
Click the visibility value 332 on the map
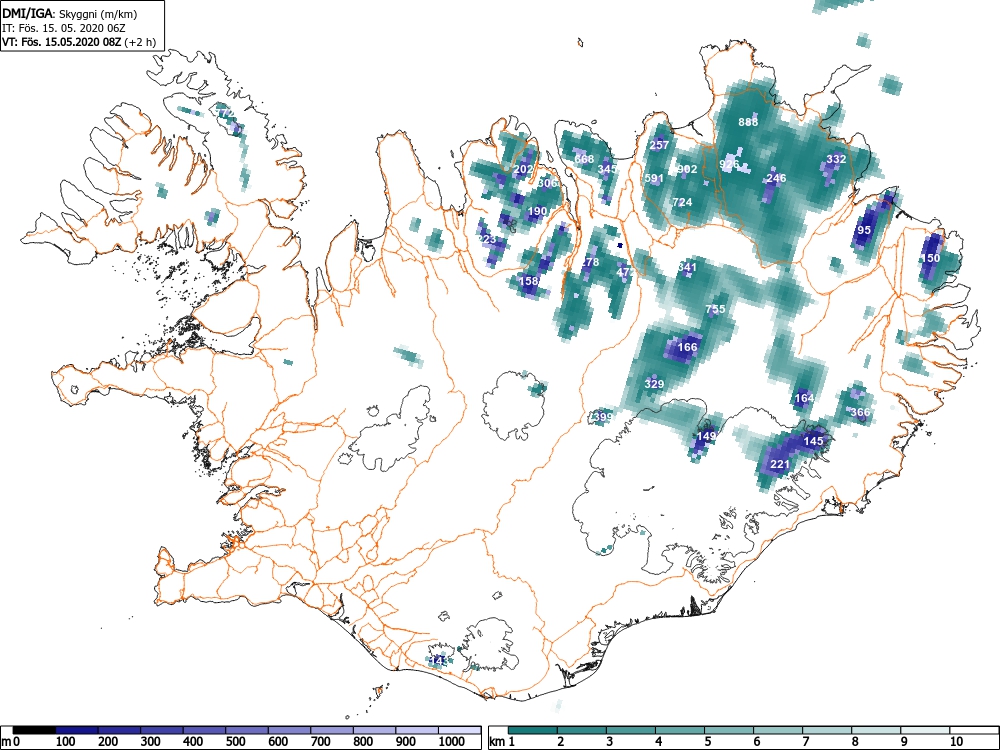[836, 159]
